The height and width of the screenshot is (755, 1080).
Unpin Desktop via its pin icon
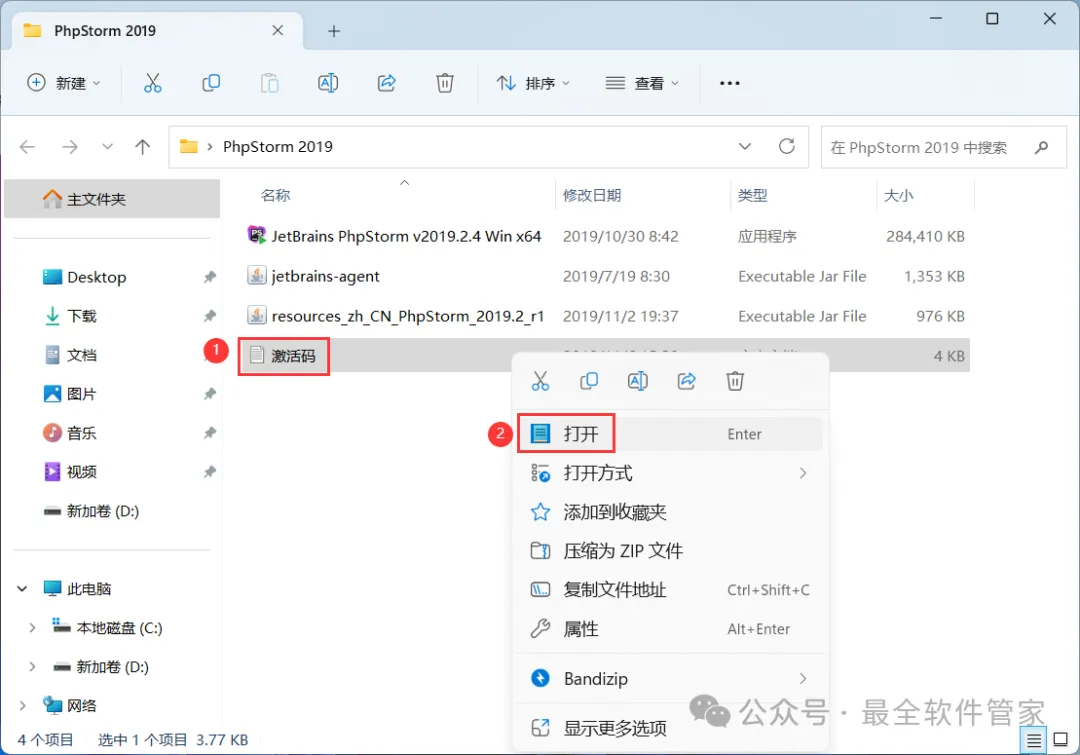pyautogui.click(x=209, y=277)
